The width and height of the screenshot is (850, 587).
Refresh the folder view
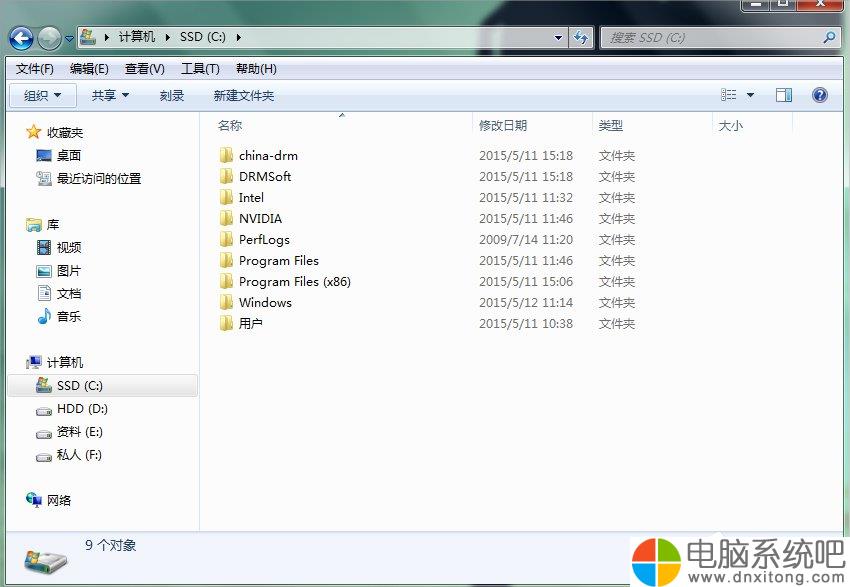pyautogui.click(x=581, y=37)
